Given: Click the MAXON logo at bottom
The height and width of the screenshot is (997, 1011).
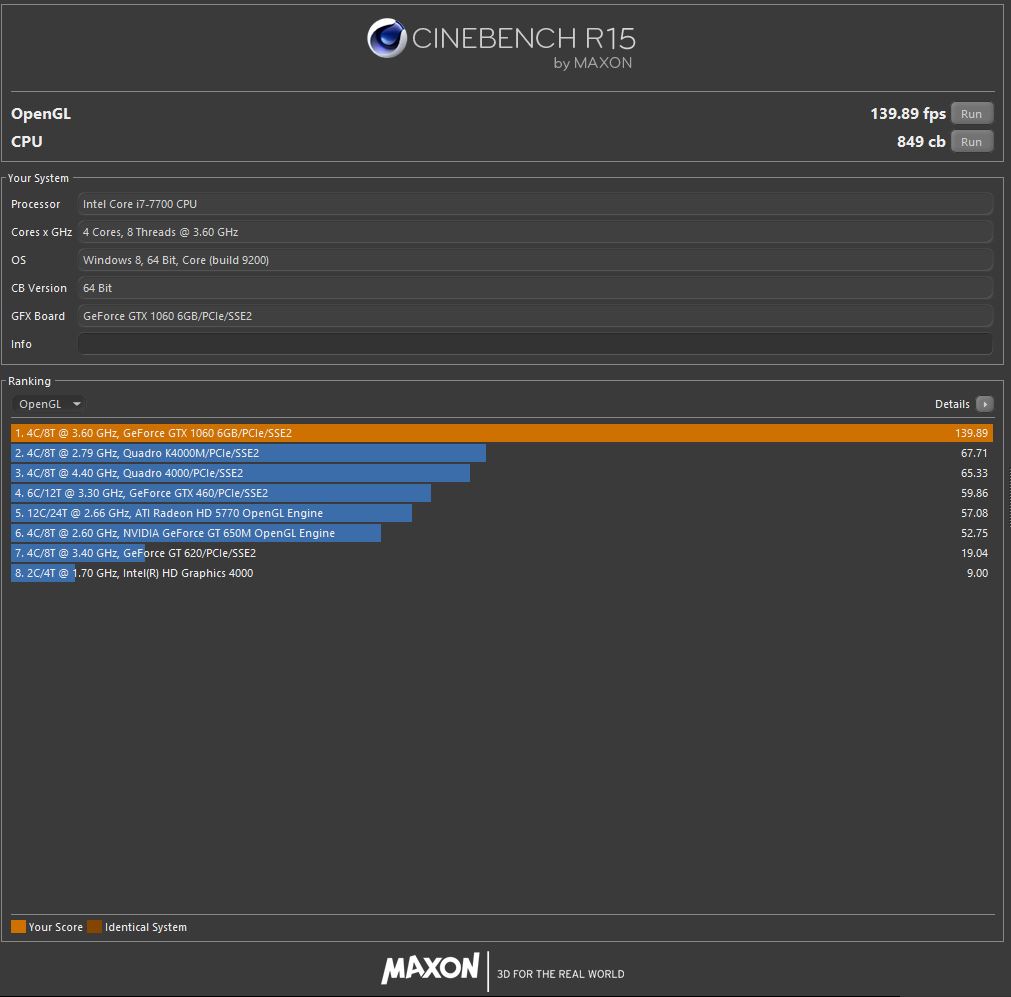Looking at the screenshot, I should click(x=430, y=969).
